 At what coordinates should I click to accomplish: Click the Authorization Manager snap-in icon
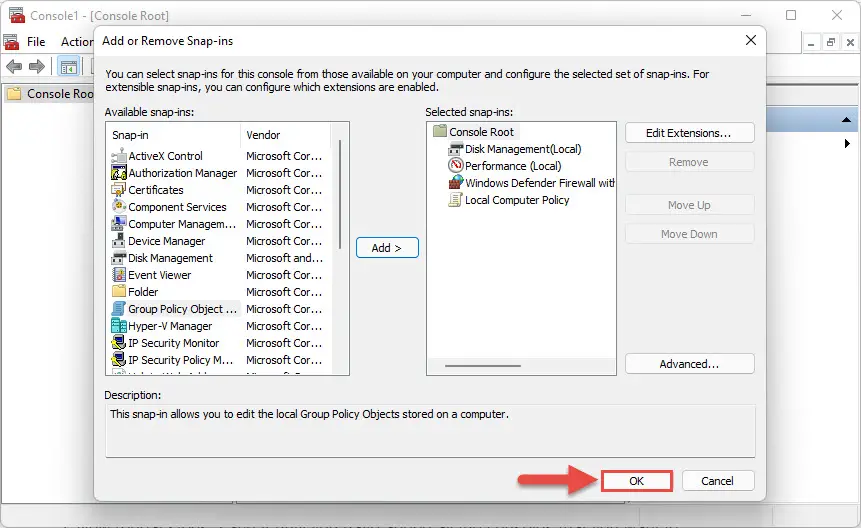click(119, 173)
